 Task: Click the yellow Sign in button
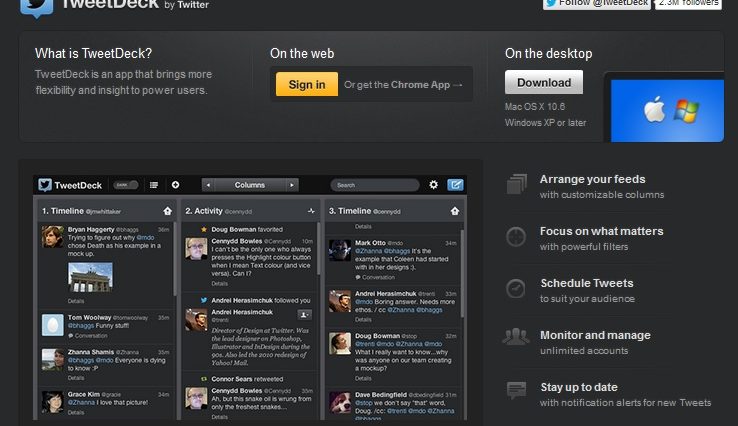(307, 84)
